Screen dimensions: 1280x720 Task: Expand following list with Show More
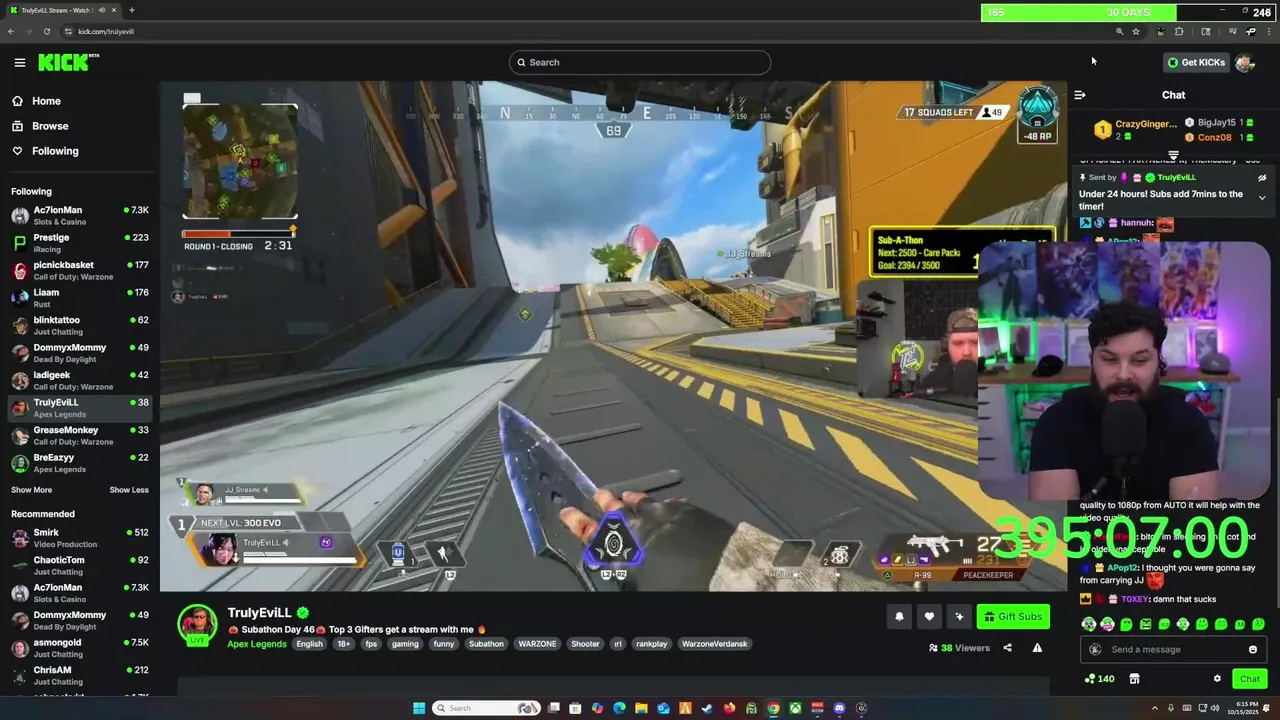click(x=31, y=490)
